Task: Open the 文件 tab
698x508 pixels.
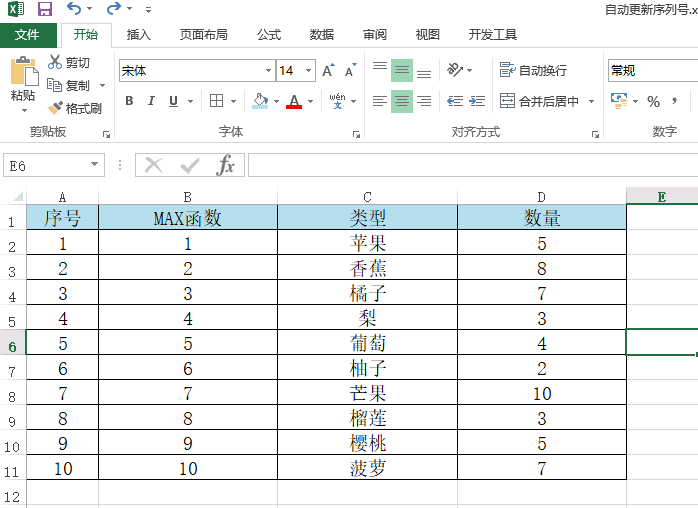Action: point(28,35)
